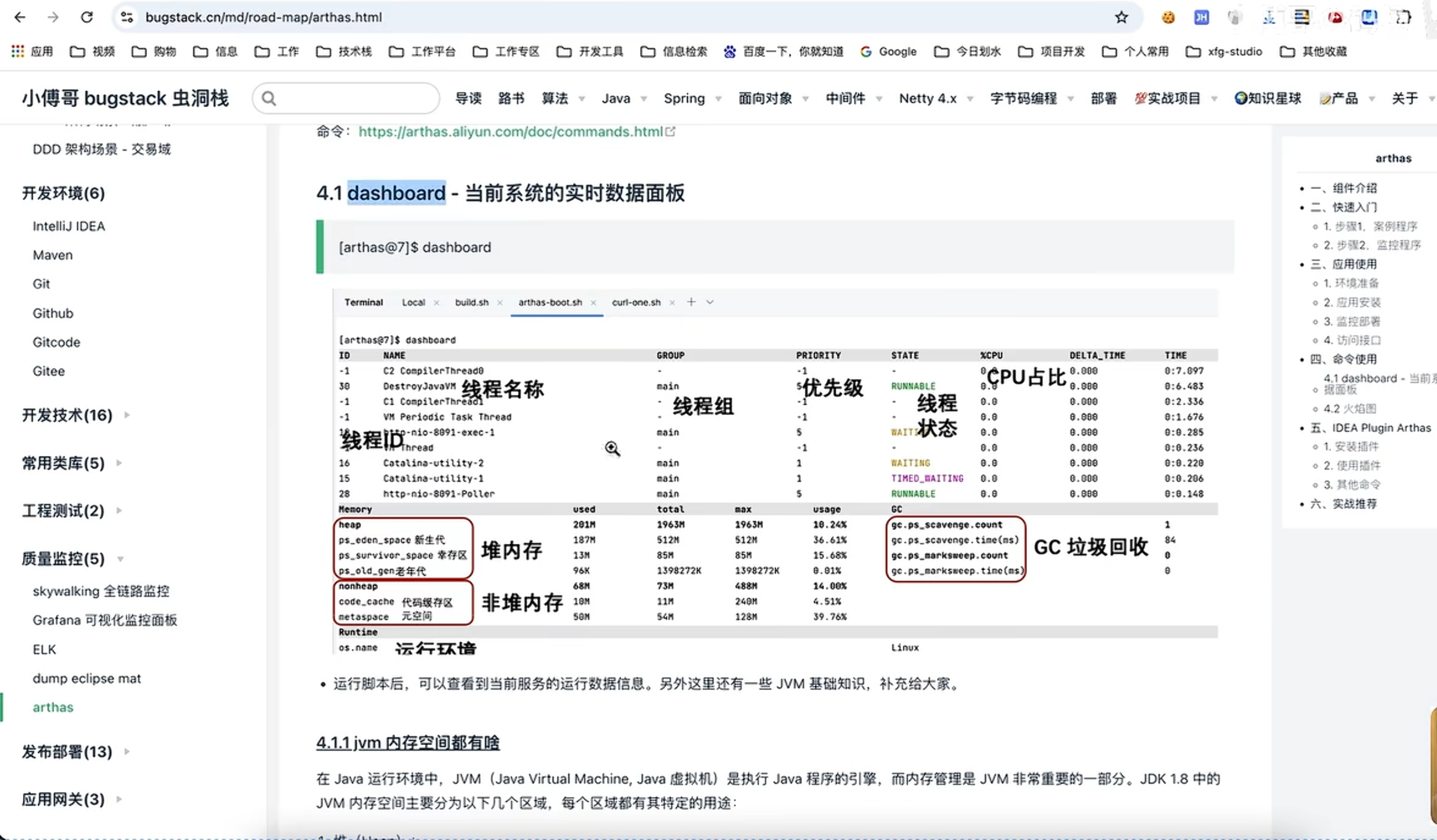This screenshot has width=1437, height=840.
Task: Open the browser extensions puzzle icon
Action: click(1403, 17)
